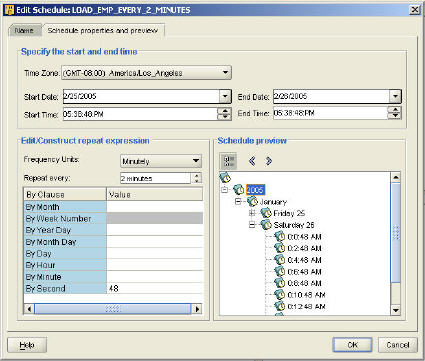
Task: Increase Repeat every value with up arrow
Action: [x=197, y=175]
